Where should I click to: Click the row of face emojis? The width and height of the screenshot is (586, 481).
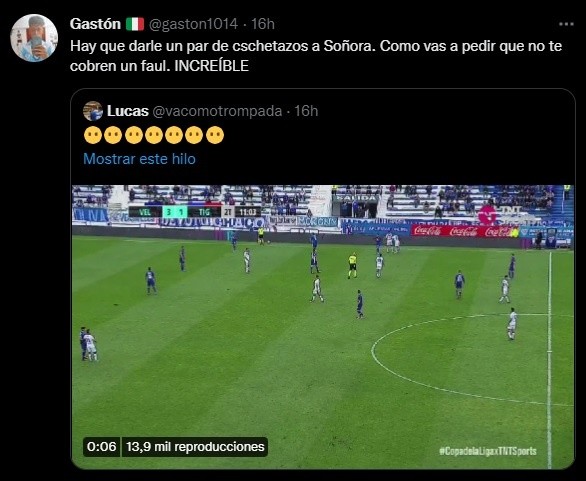point(154,135)
